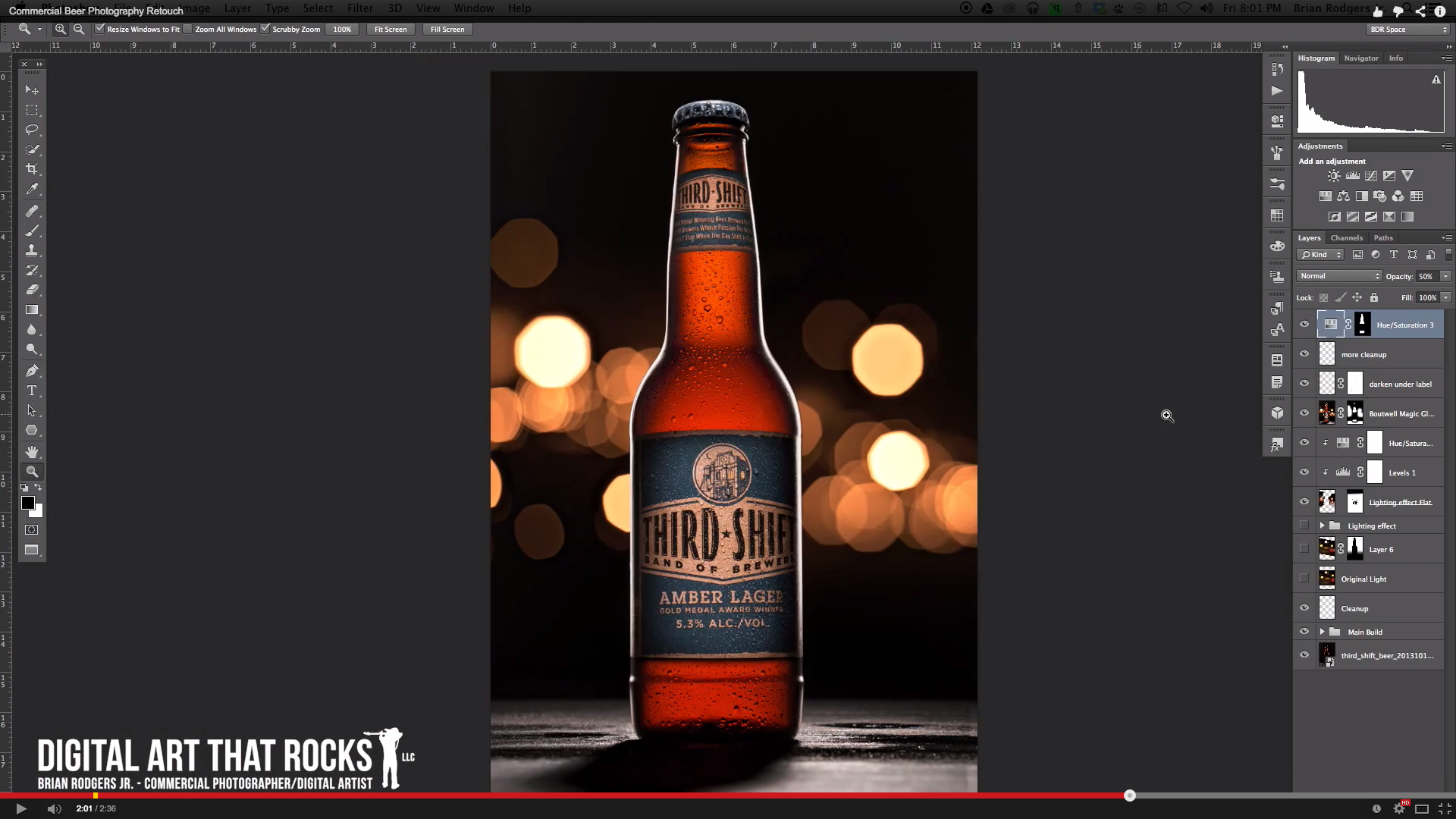This screenshot has height=819, width=1456.
Task: Select the Eraser tool
Action: [32, 290]
